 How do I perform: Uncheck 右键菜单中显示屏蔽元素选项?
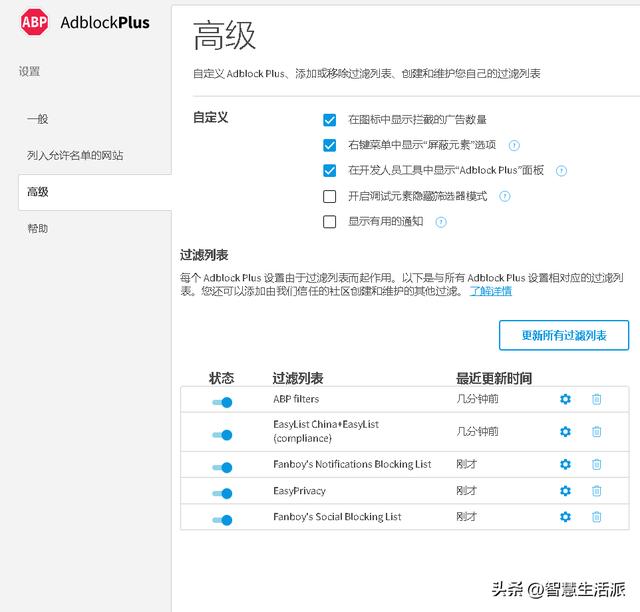tap(329, 145)
